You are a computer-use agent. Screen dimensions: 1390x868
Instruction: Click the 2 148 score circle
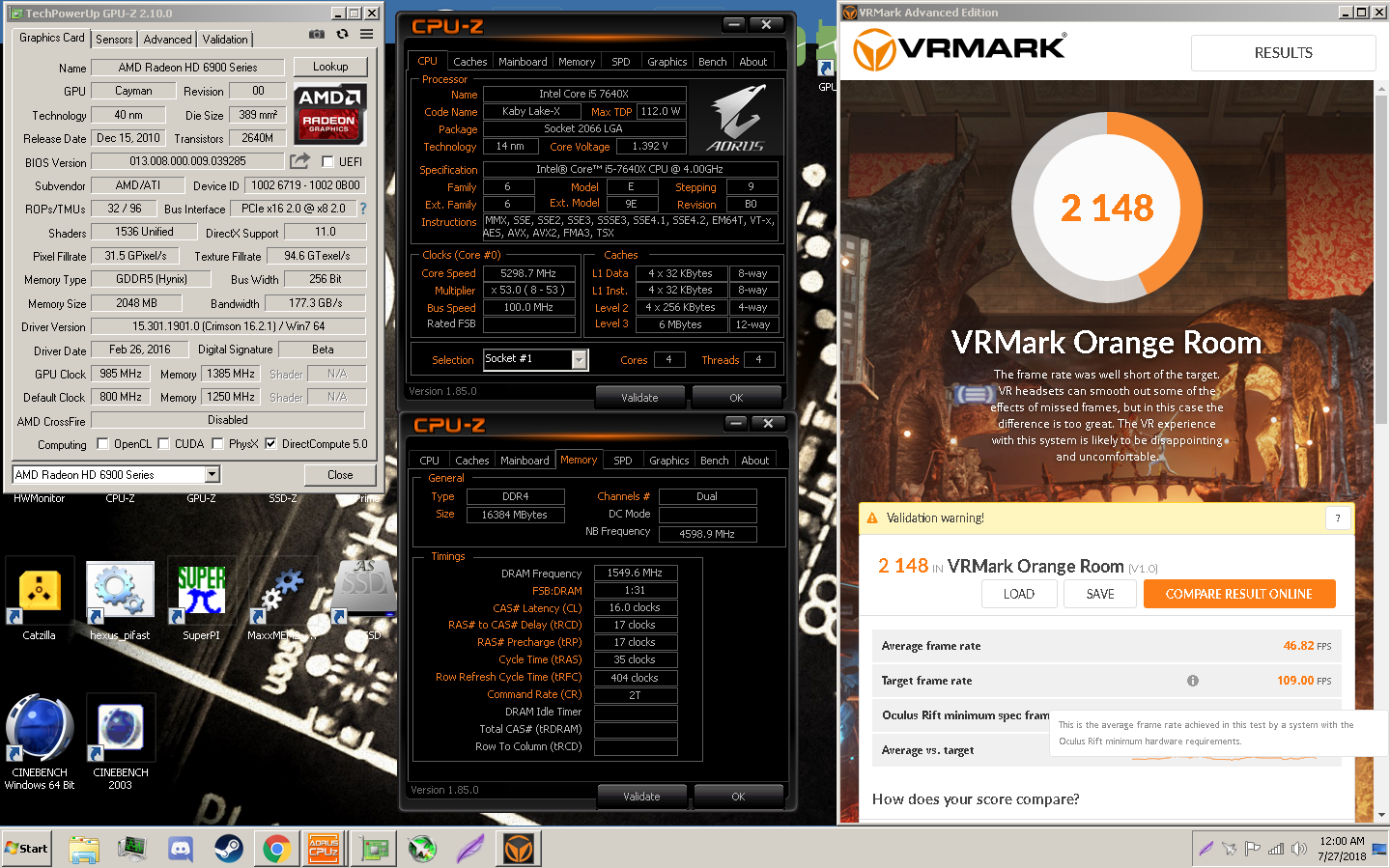pos(1107,208)
